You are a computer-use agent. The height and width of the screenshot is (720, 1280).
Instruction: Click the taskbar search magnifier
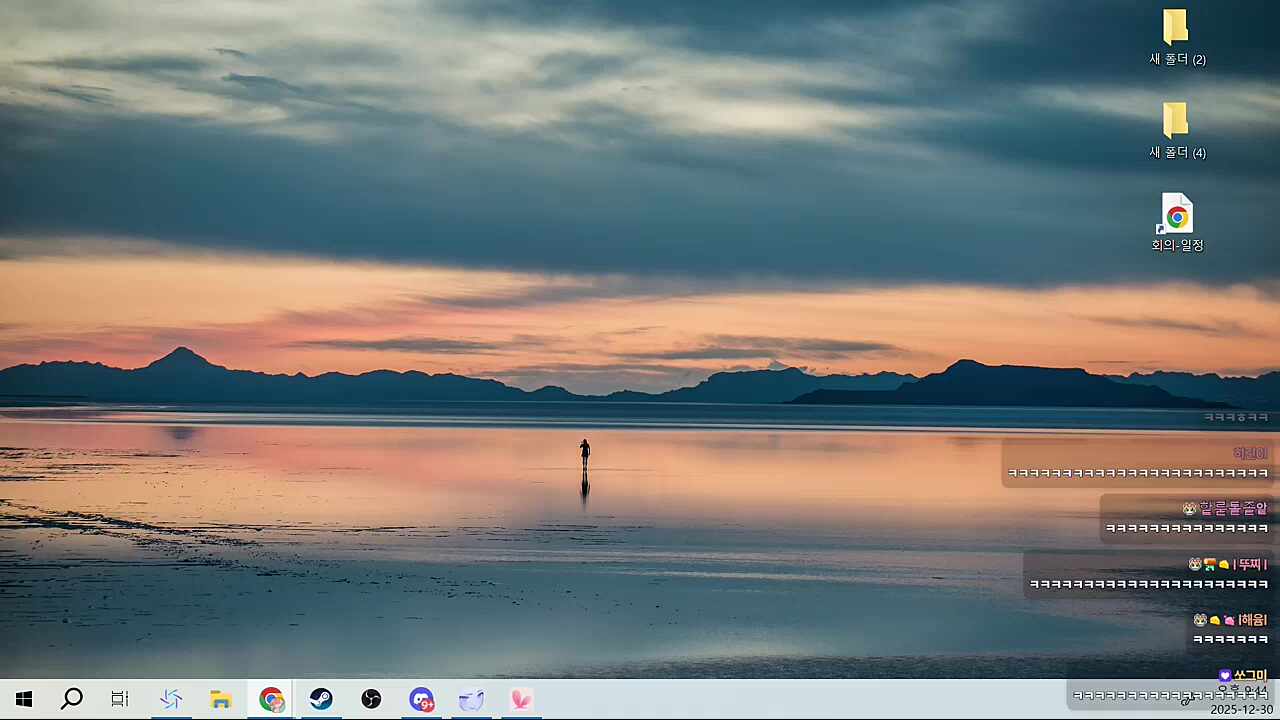[x=72, y=699]
